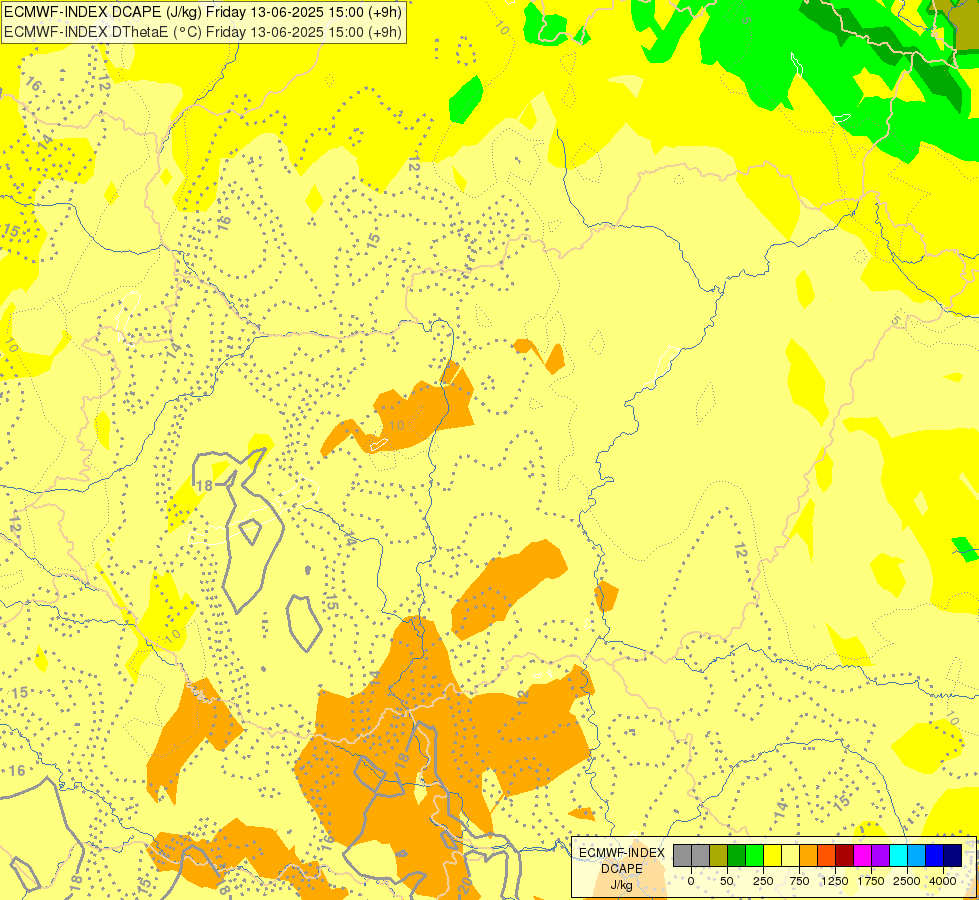Select the olive legend color swatch
The image size is (979, 900).
click(x=719, y=855)
